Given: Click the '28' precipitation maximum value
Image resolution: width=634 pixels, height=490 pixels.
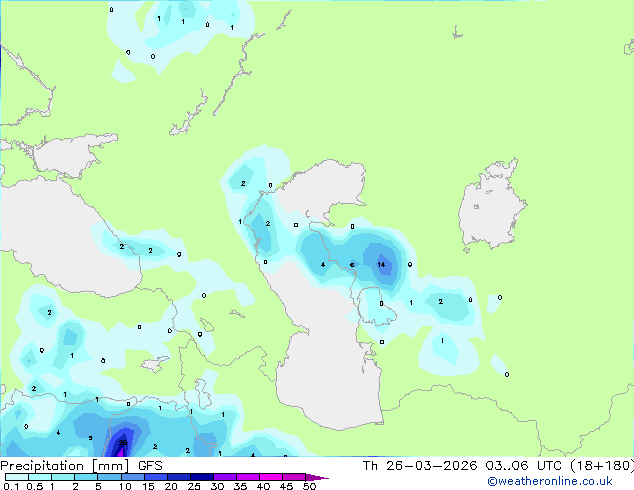Looking at the screenshot, I should [123, 443].
